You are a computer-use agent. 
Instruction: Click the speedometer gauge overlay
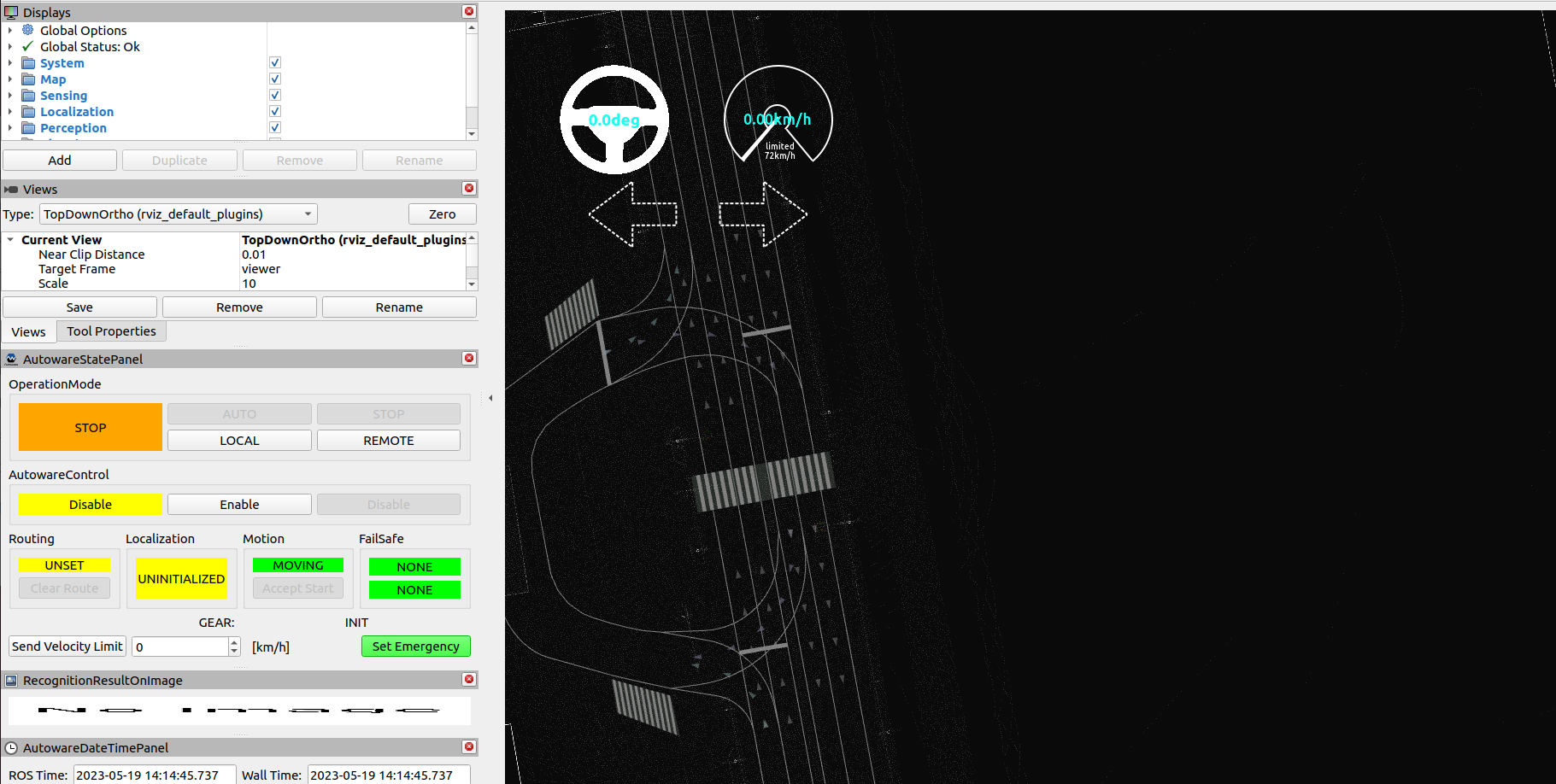778,116
